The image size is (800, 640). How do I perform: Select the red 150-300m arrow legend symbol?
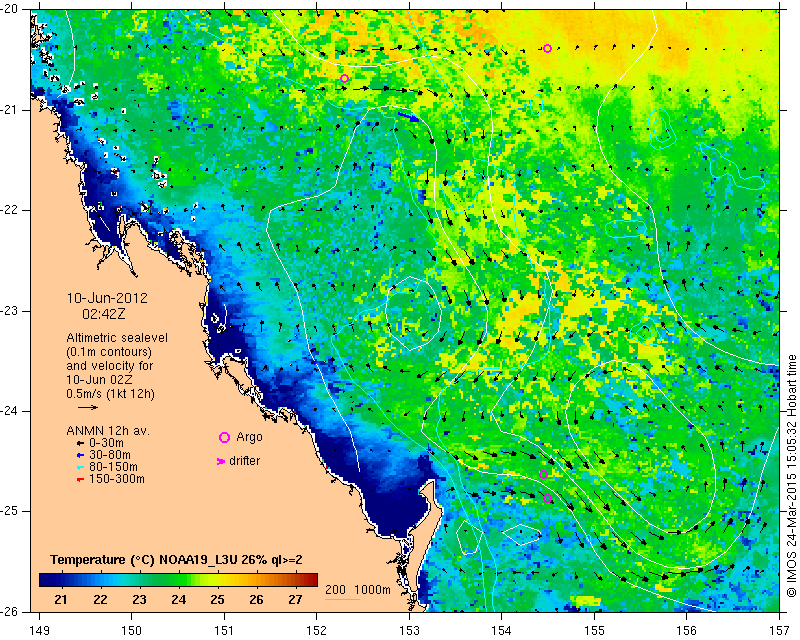click(x=80, y=479)
